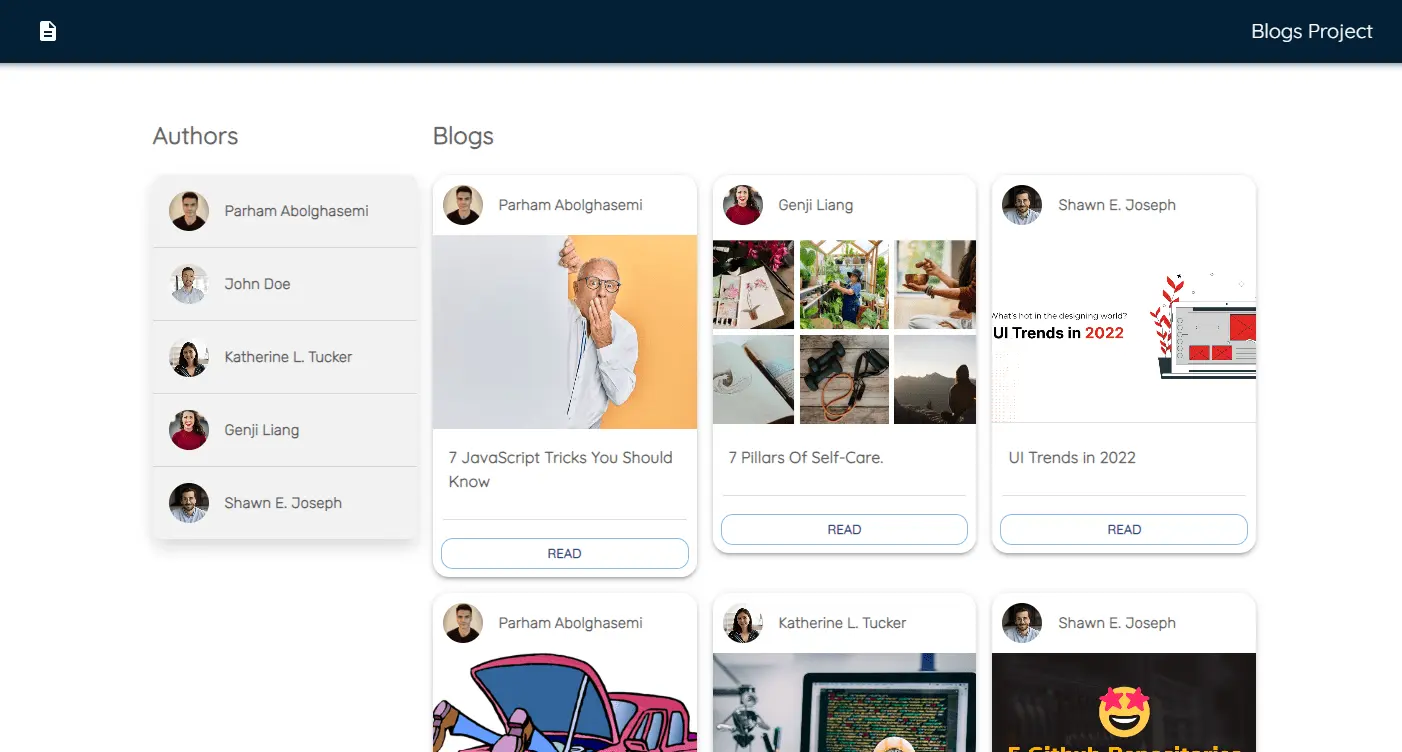Open John Doe's avatar in the Authors list

189,284
